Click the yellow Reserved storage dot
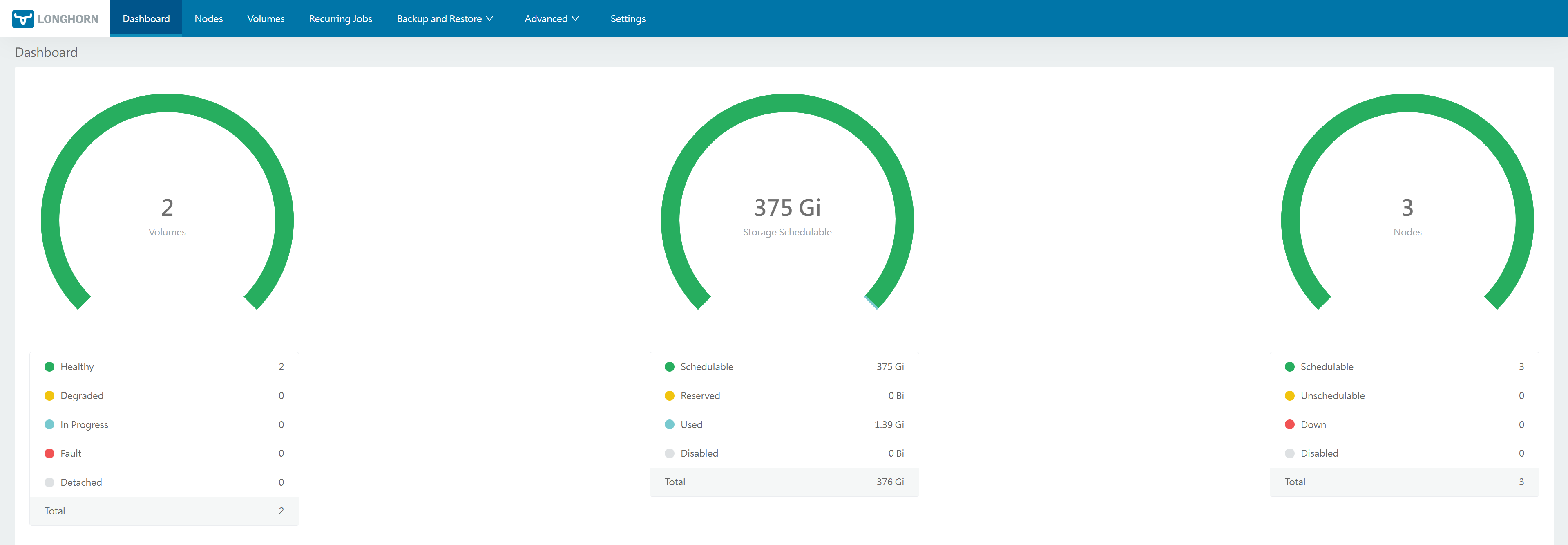Image resolution: width=1568 pixels, height=545 pixels. point(670,396)
